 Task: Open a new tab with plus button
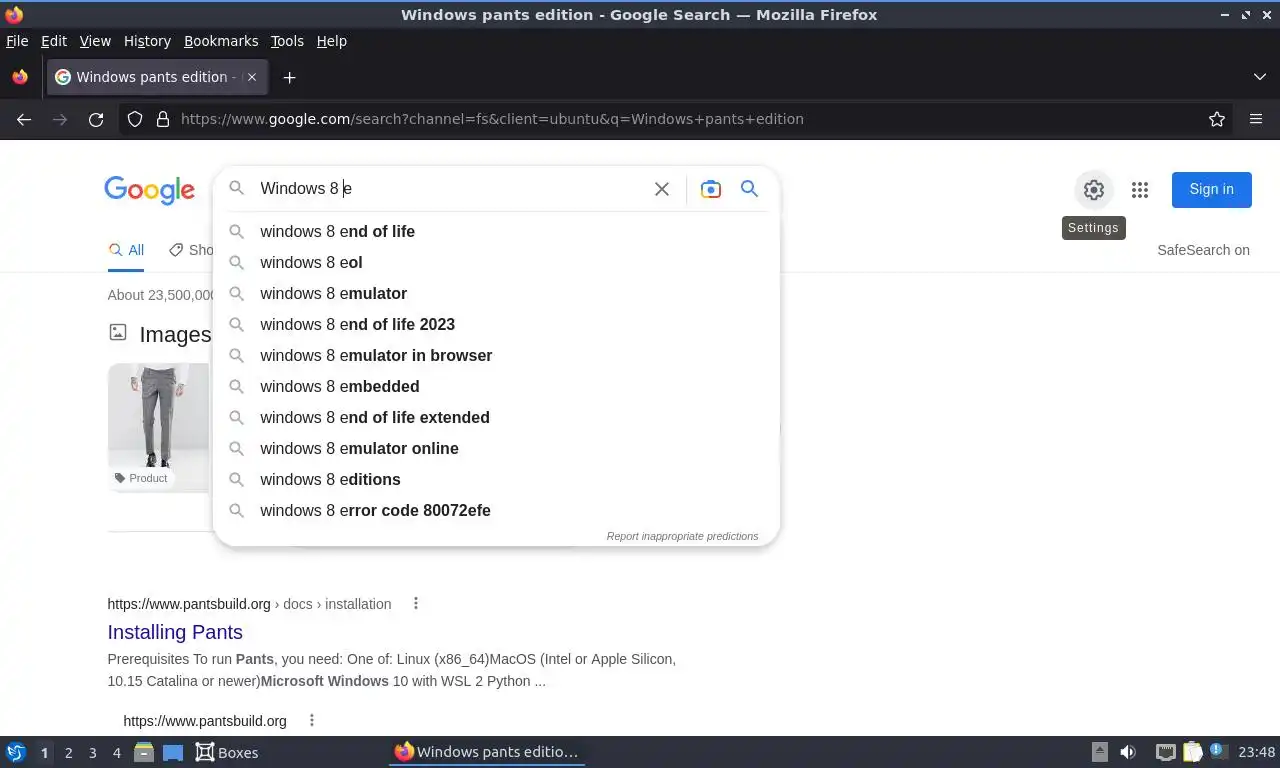(289, 77)
